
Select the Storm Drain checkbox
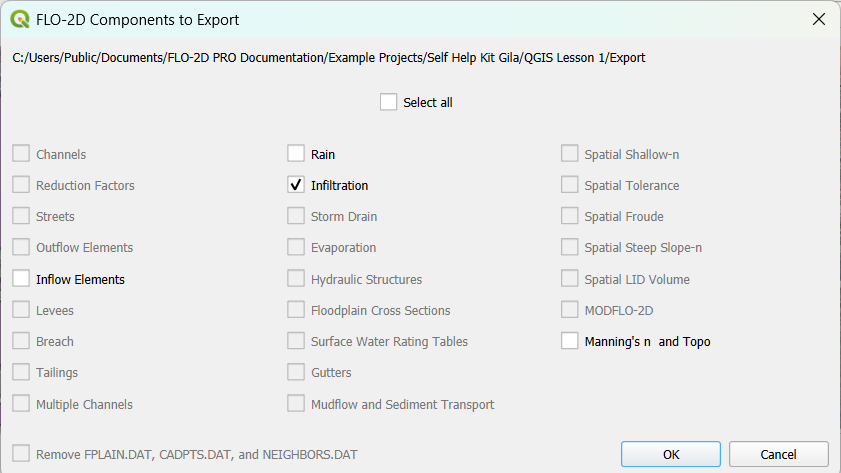click(x=296, y=216)
